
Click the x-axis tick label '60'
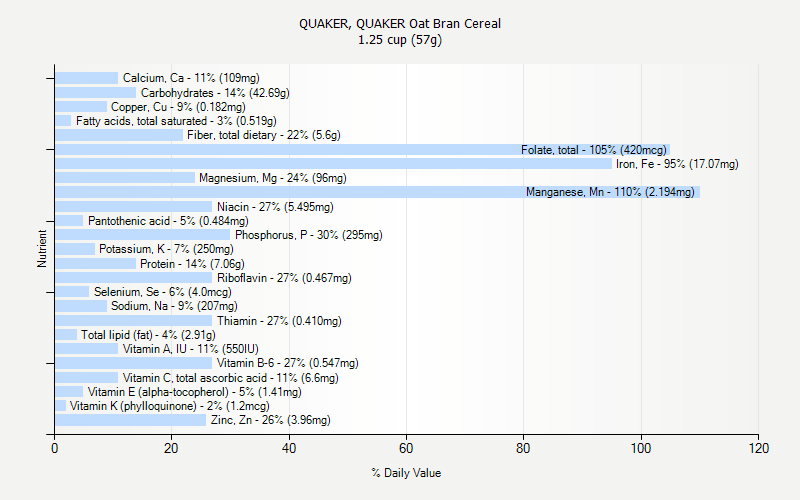(x=406, y=448)
